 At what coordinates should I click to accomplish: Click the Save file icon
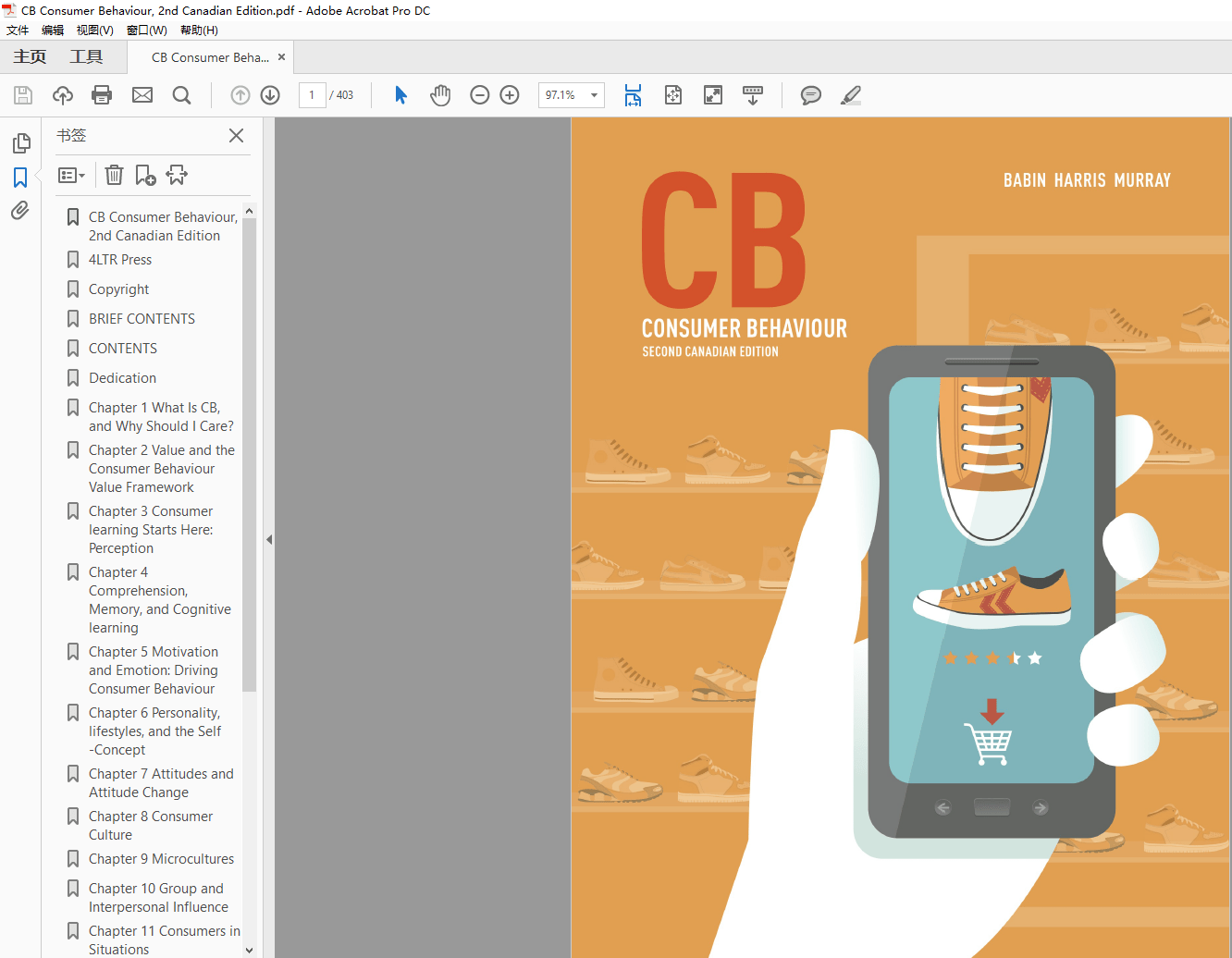tap(23, 95)
